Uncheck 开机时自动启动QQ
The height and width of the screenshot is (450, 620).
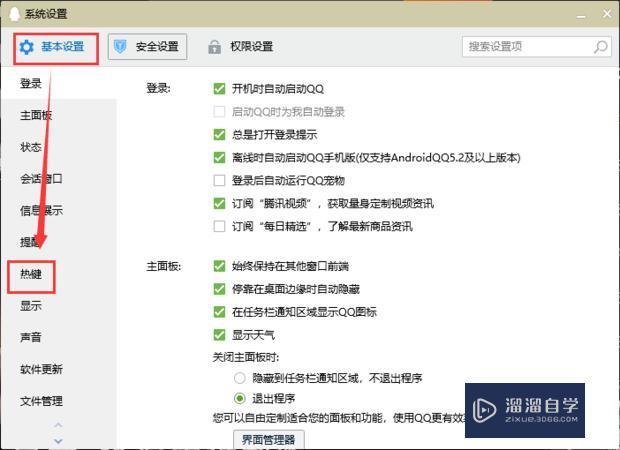219,89
